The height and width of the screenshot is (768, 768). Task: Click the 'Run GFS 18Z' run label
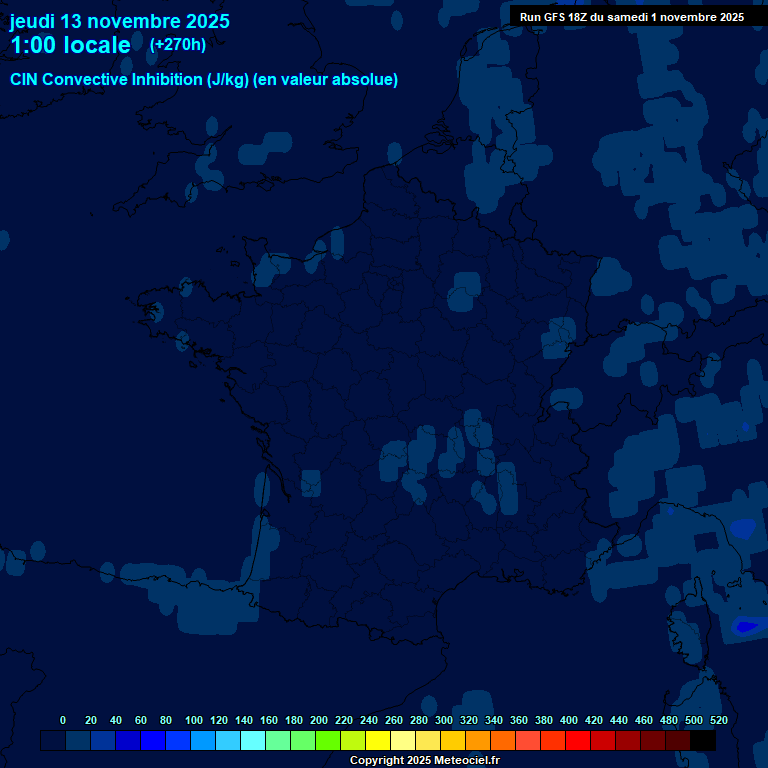(x=553, y=17)
